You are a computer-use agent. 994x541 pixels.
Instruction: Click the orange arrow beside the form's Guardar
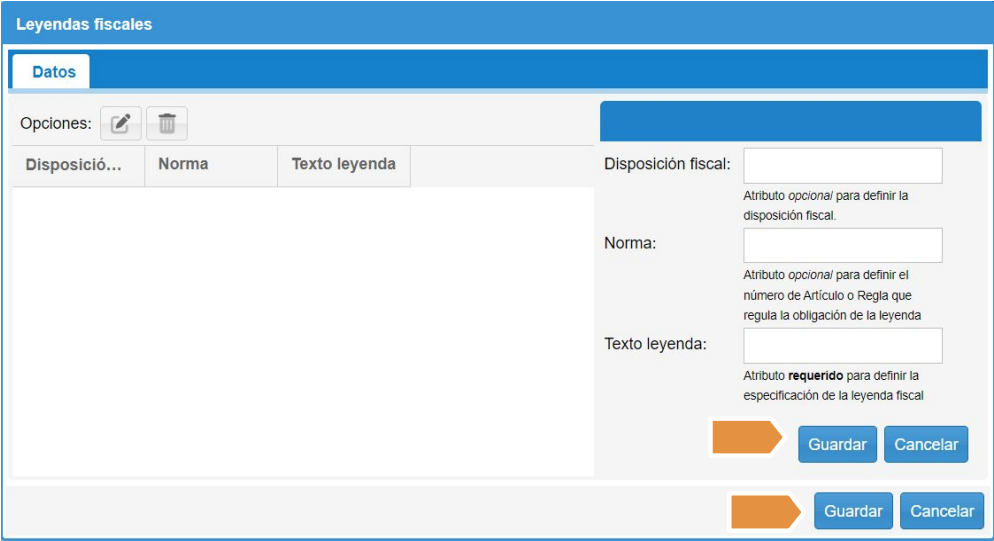point(747,438)
